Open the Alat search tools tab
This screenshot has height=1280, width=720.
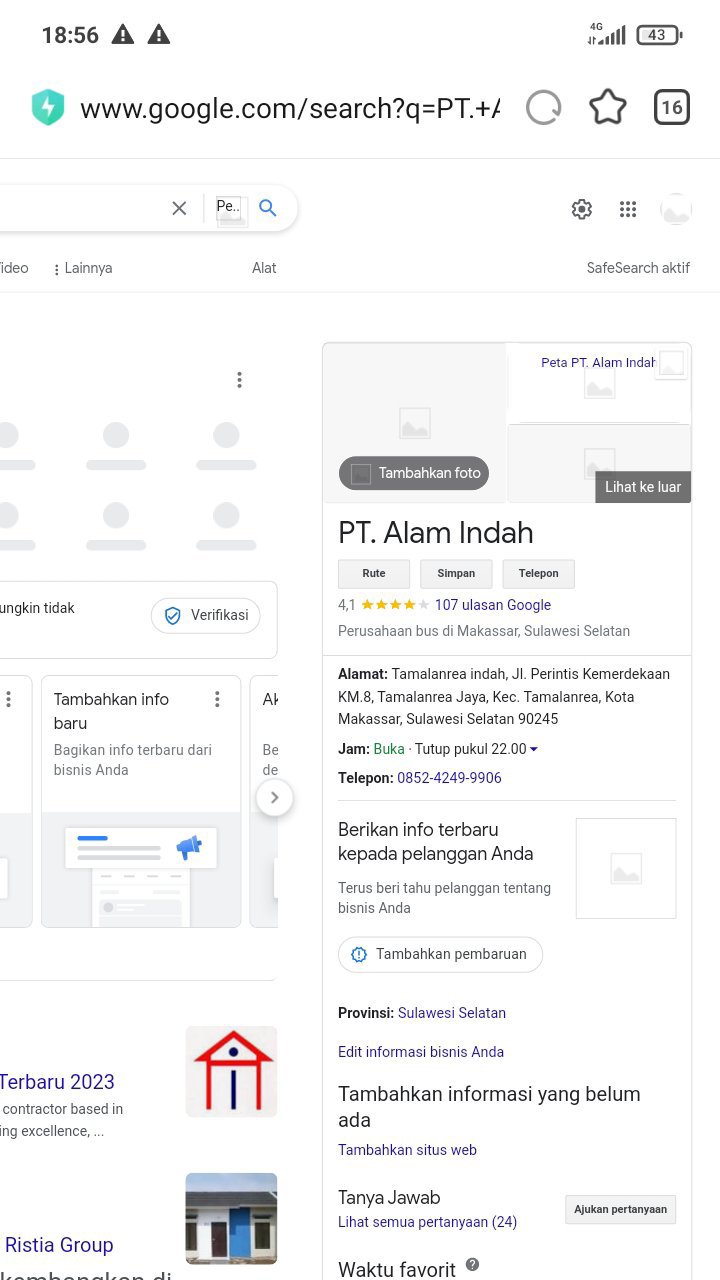click(x=264, y=268)
